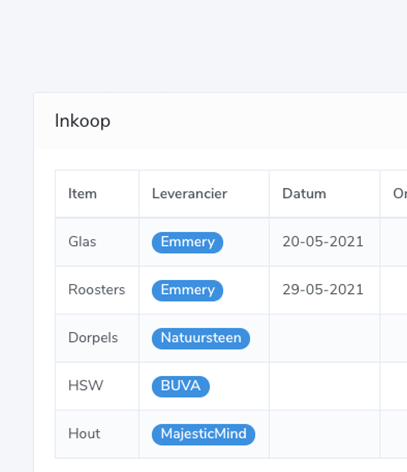This screenshot has width=407, height=472.
Task: Select the Dorpels item cell
Action: point(97,338)
